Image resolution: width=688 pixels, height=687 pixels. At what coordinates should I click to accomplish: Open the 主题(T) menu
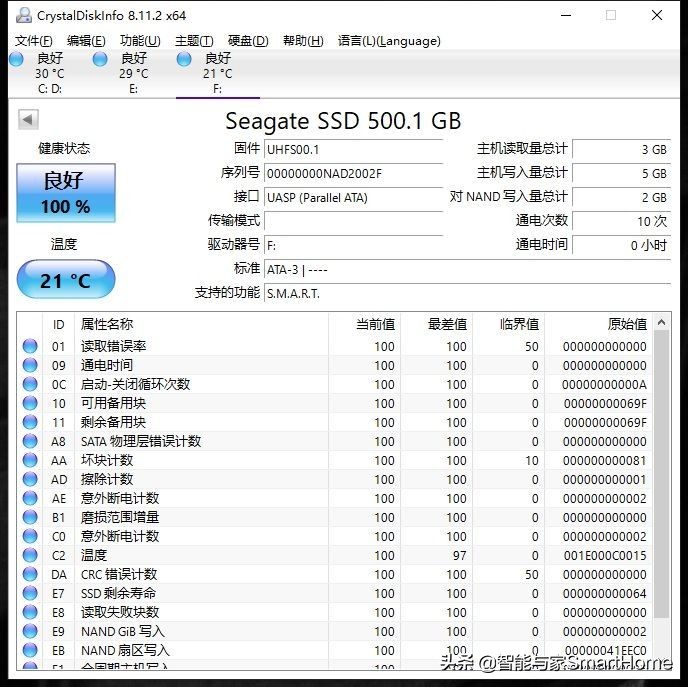194,41
